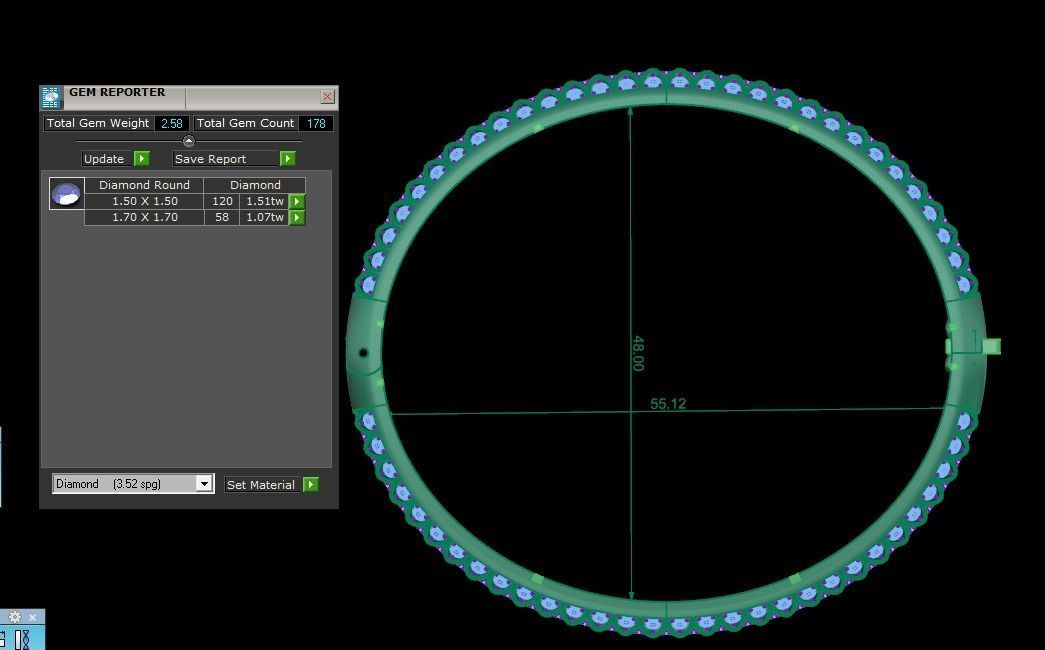Click the hinge pin hole on bangle left
Image resolution: width=1045 pixels, height=650 pixels.
363,353
